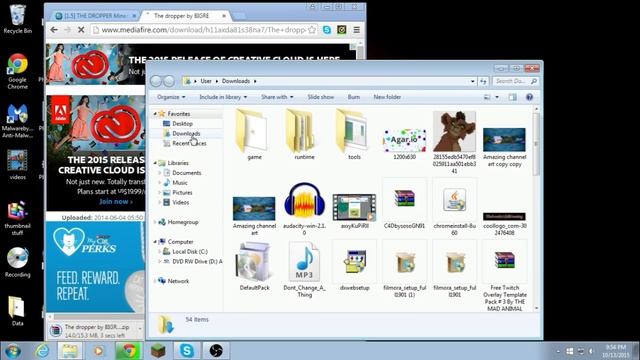The height and width of the screenshot is (360, 640).
Task: Open Recycle Bin on desktop
Action: 17,19
